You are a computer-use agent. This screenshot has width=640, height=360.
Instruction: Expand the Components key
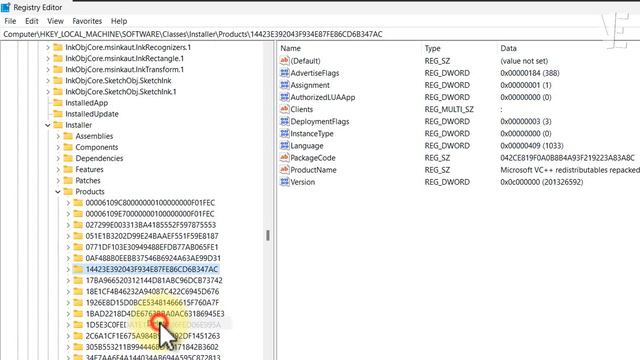[58, 147]
